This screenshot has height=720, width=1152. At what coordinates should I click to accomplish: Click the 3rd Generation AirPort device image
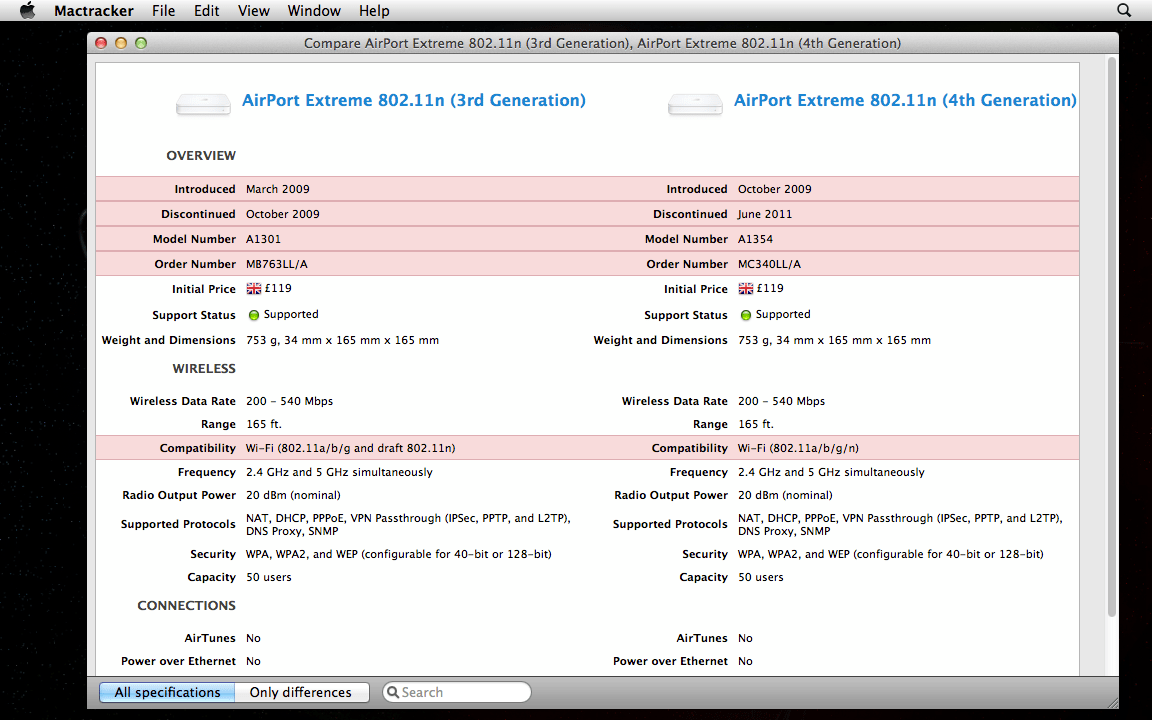pos(203,104)
